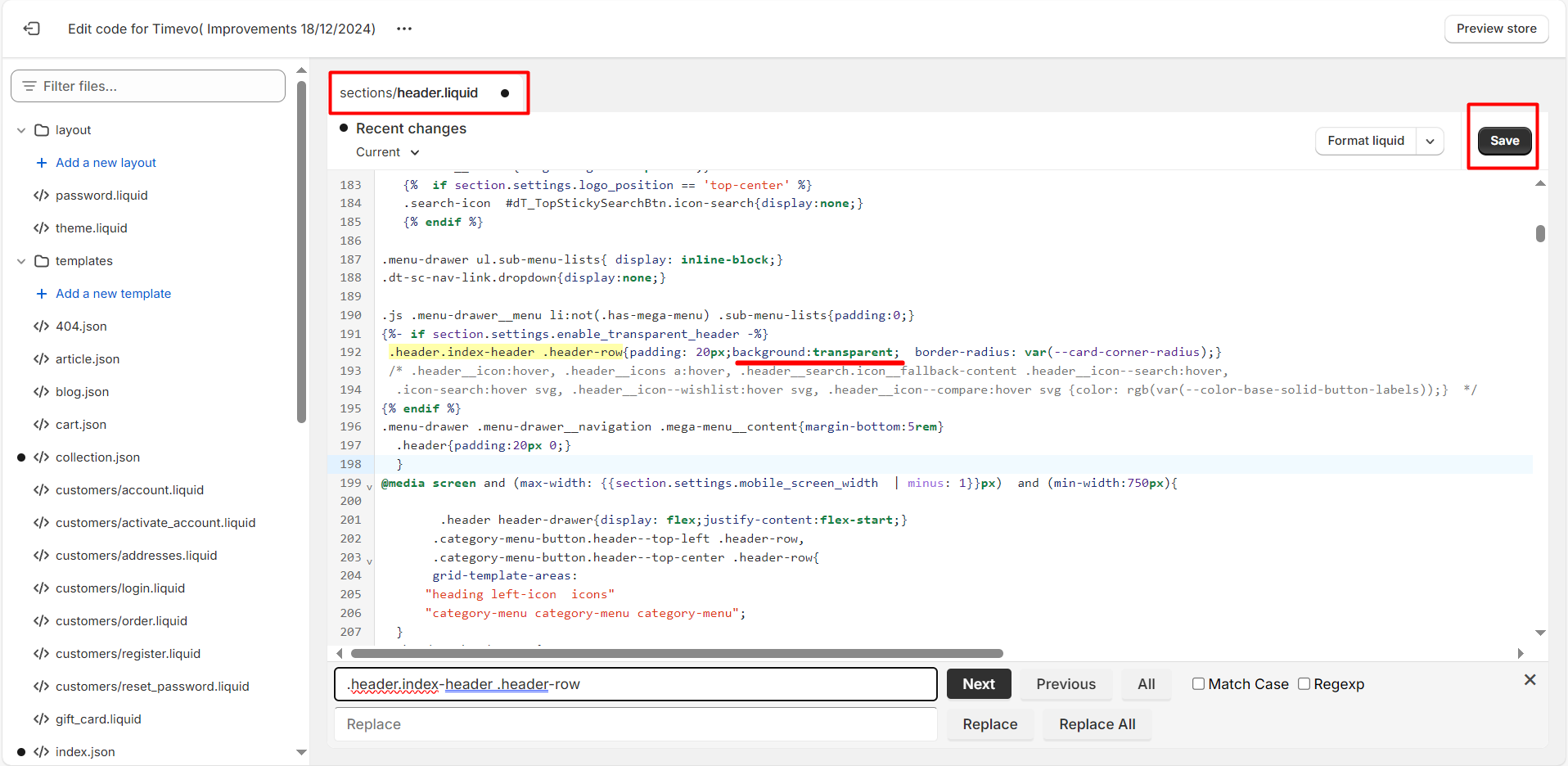Click Next to find next match
Screen dimensions: 1568x766
tap(979, 684)
